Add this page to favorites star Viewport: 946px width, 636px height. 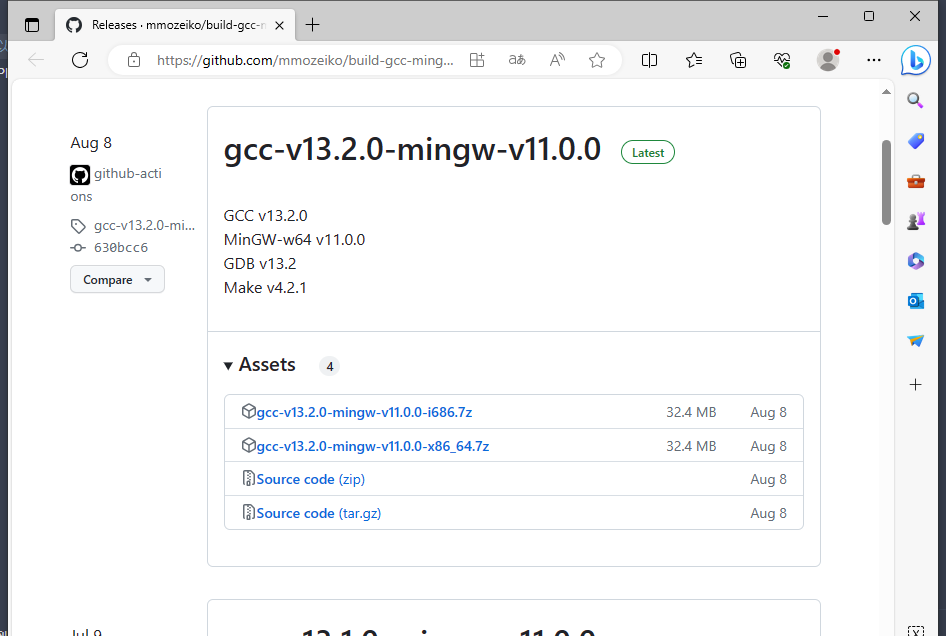click(x=597, y=60)
